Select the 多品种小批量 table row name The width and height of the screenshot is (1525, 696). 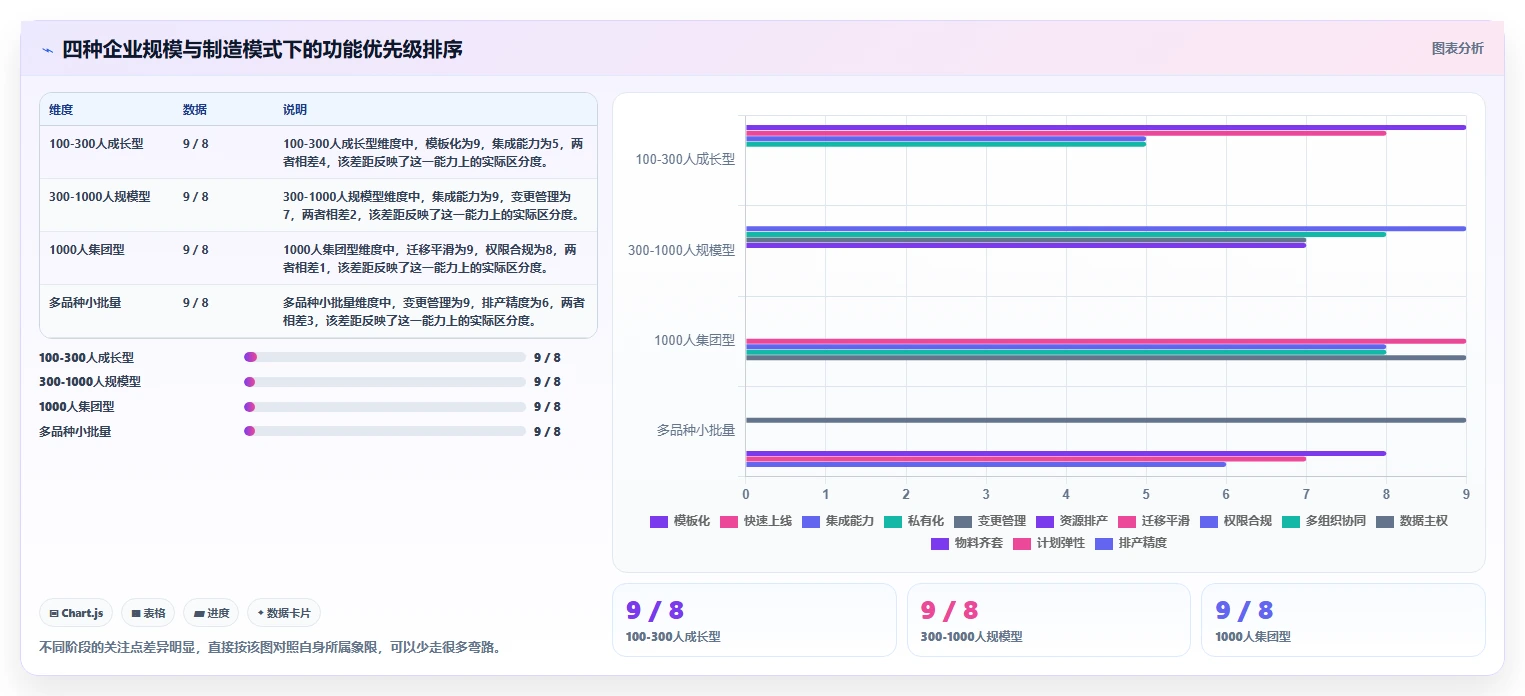tap(85, 303)
